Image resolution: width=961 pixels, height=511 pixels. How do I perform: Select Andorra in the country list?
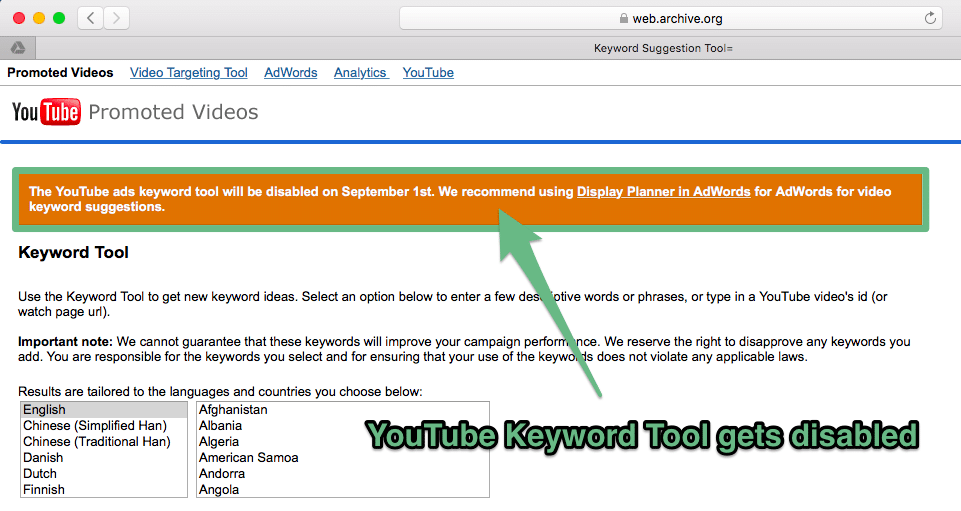343,473
